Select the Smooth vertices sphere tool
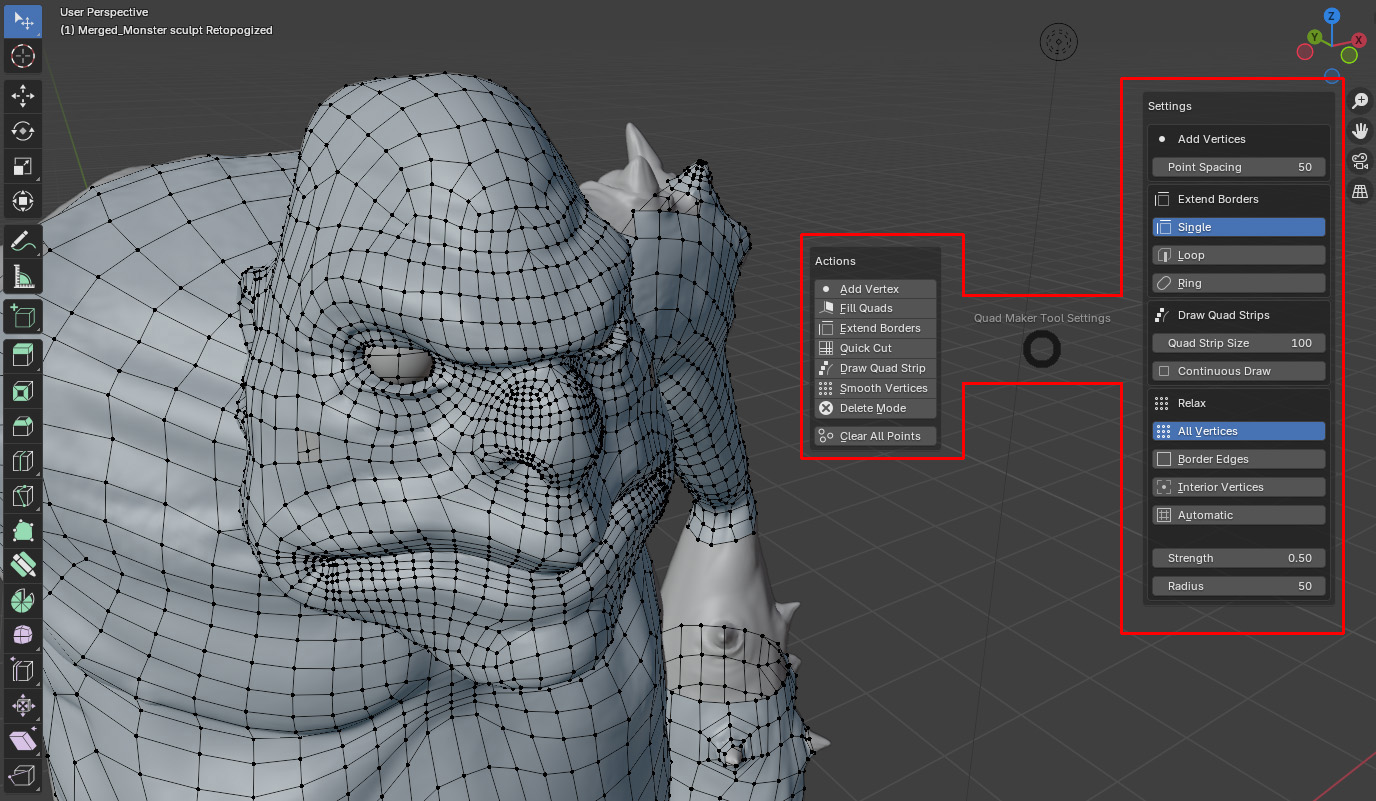 tap(23, 636)
